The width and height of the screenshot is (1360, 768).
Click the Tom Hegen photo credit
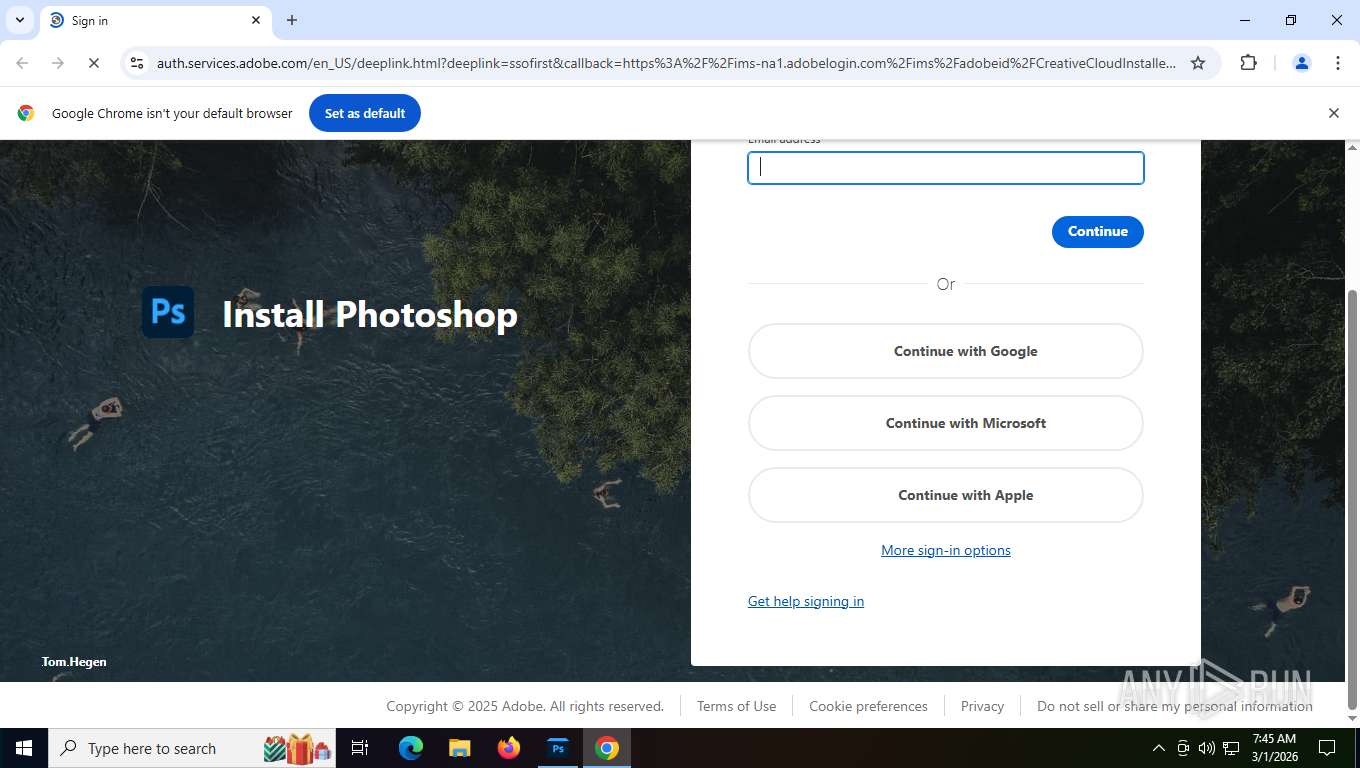click(x=74, y=662)
